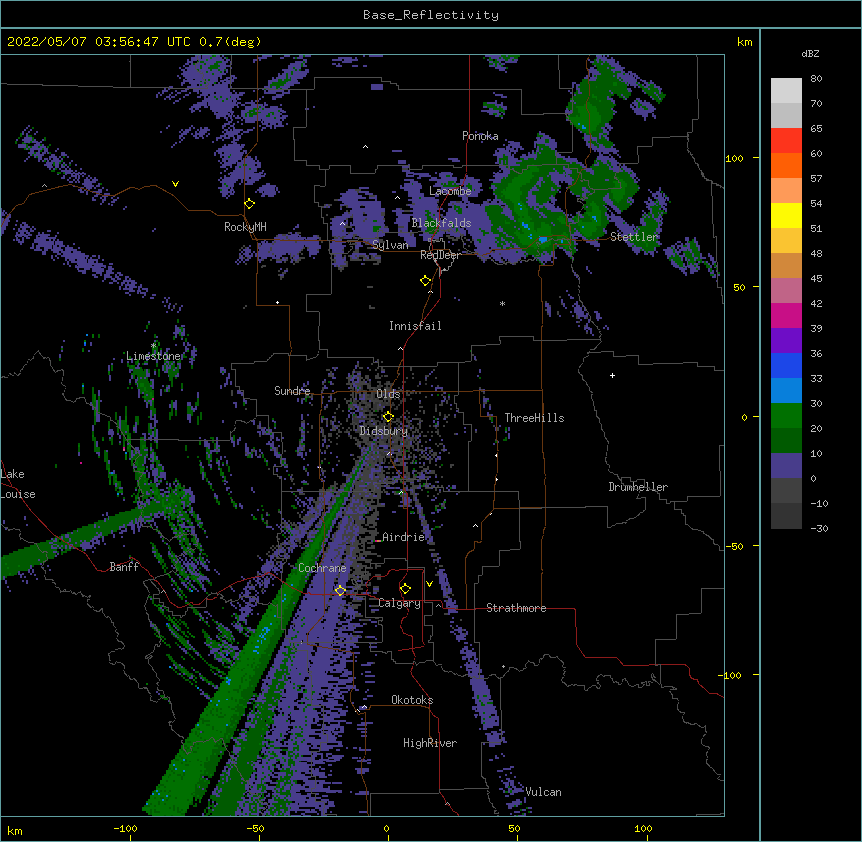Click the Base_Reflectivity title
862x842 pixels.
click(431, 15)
